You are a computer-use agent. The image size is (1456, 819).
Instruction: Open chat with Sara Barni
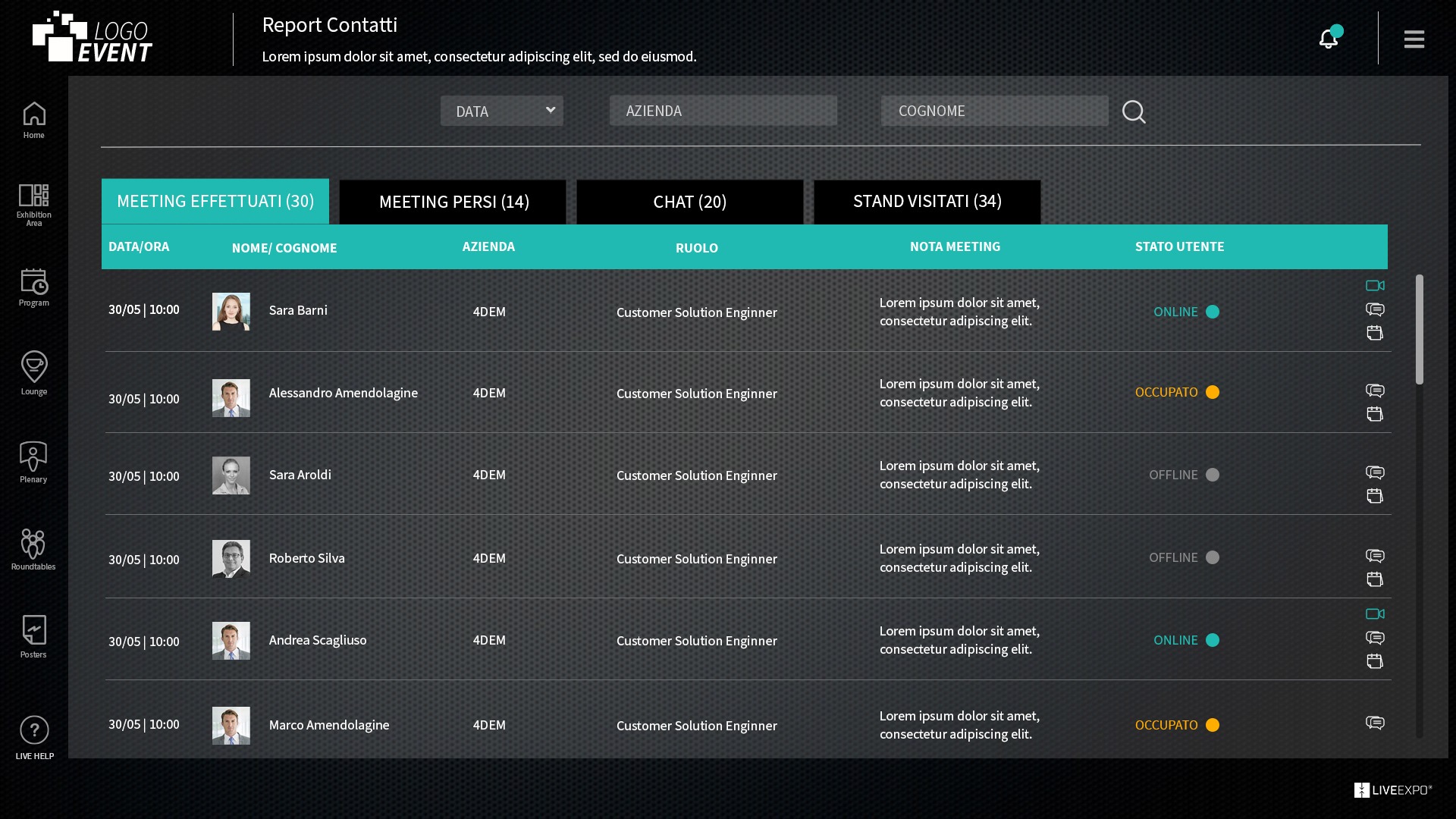[x=1375, y=309]
